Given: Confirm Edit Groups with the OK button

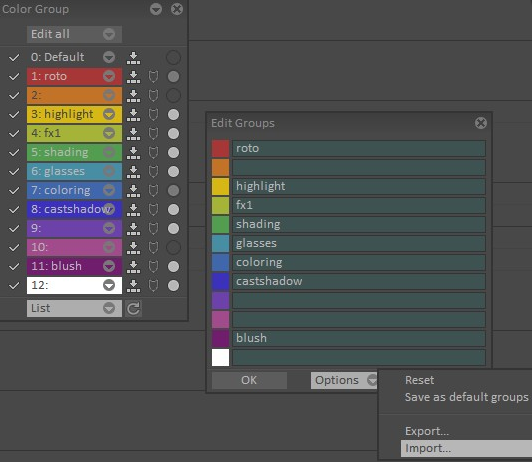Looking at the screenshot, I should click(x=249, y=380).
